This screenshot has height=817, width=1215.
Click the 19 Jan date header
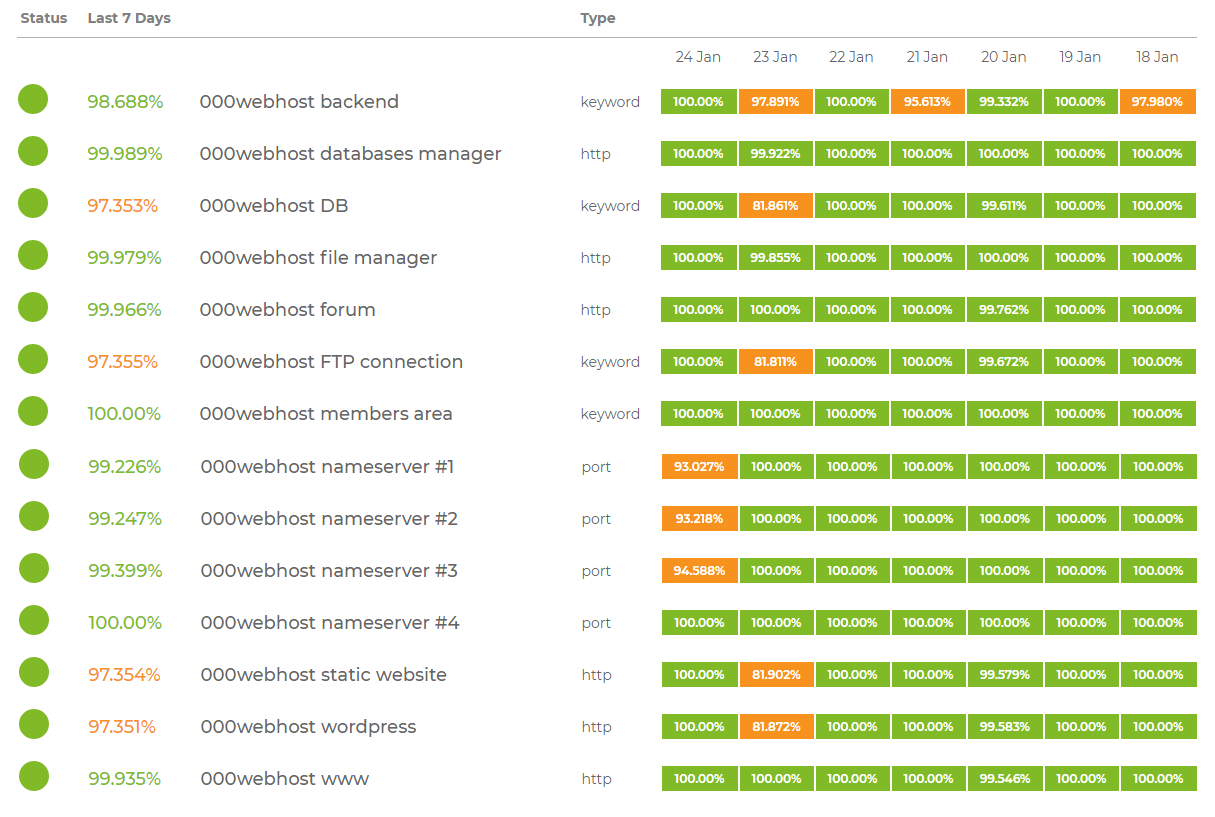coord(1080,57)
